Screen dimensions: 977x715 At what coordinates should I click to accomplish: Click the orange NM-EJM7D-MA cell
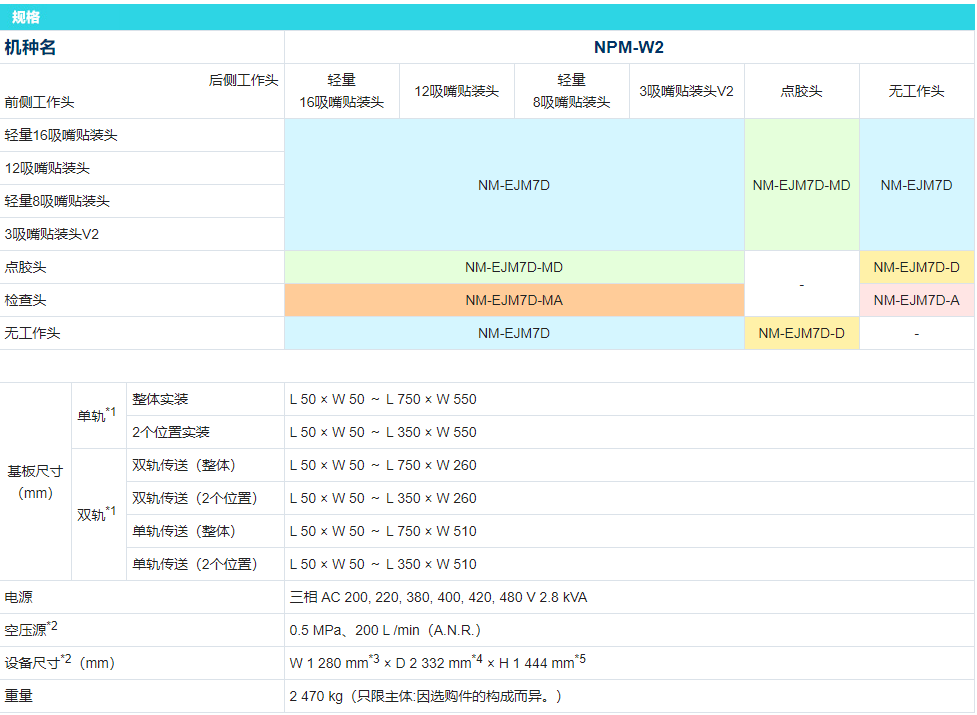(x=514, y=300)
